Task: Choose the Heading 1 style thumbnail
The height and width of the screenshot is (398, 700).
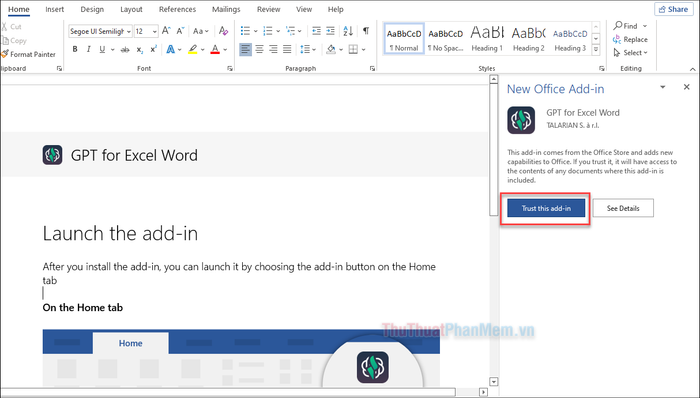Action: tap(487, 39)
